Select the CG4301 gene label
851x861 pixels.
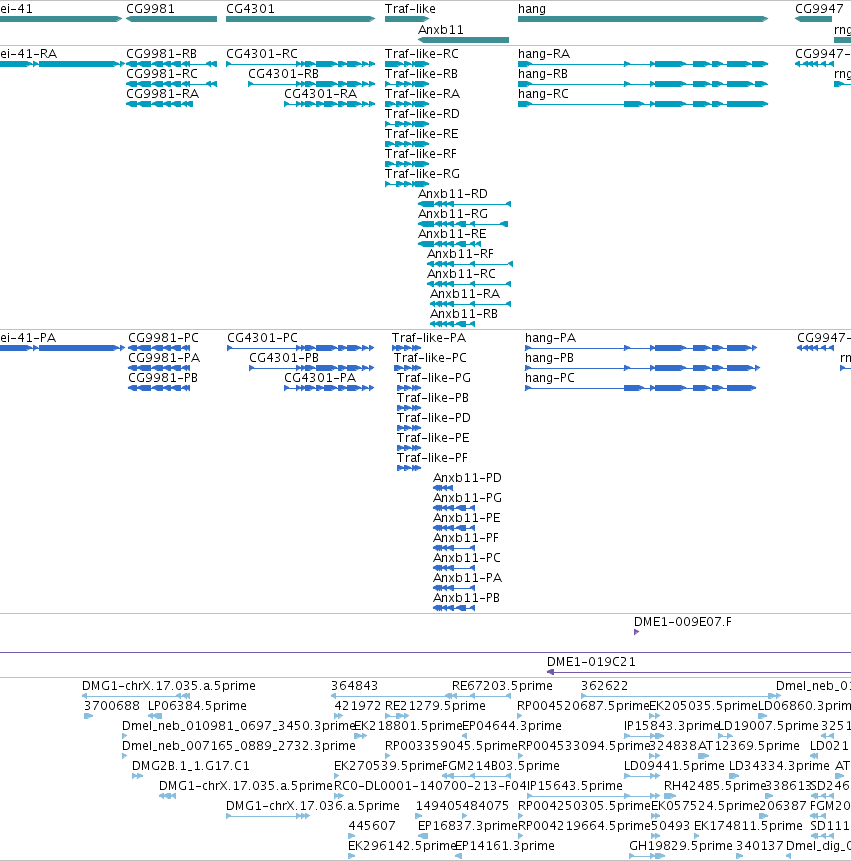tap(250, 9)
